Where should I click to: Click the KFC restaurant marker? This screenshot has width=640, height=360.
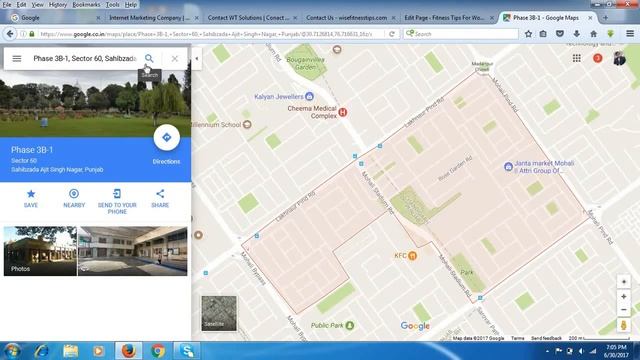(412, 256)
